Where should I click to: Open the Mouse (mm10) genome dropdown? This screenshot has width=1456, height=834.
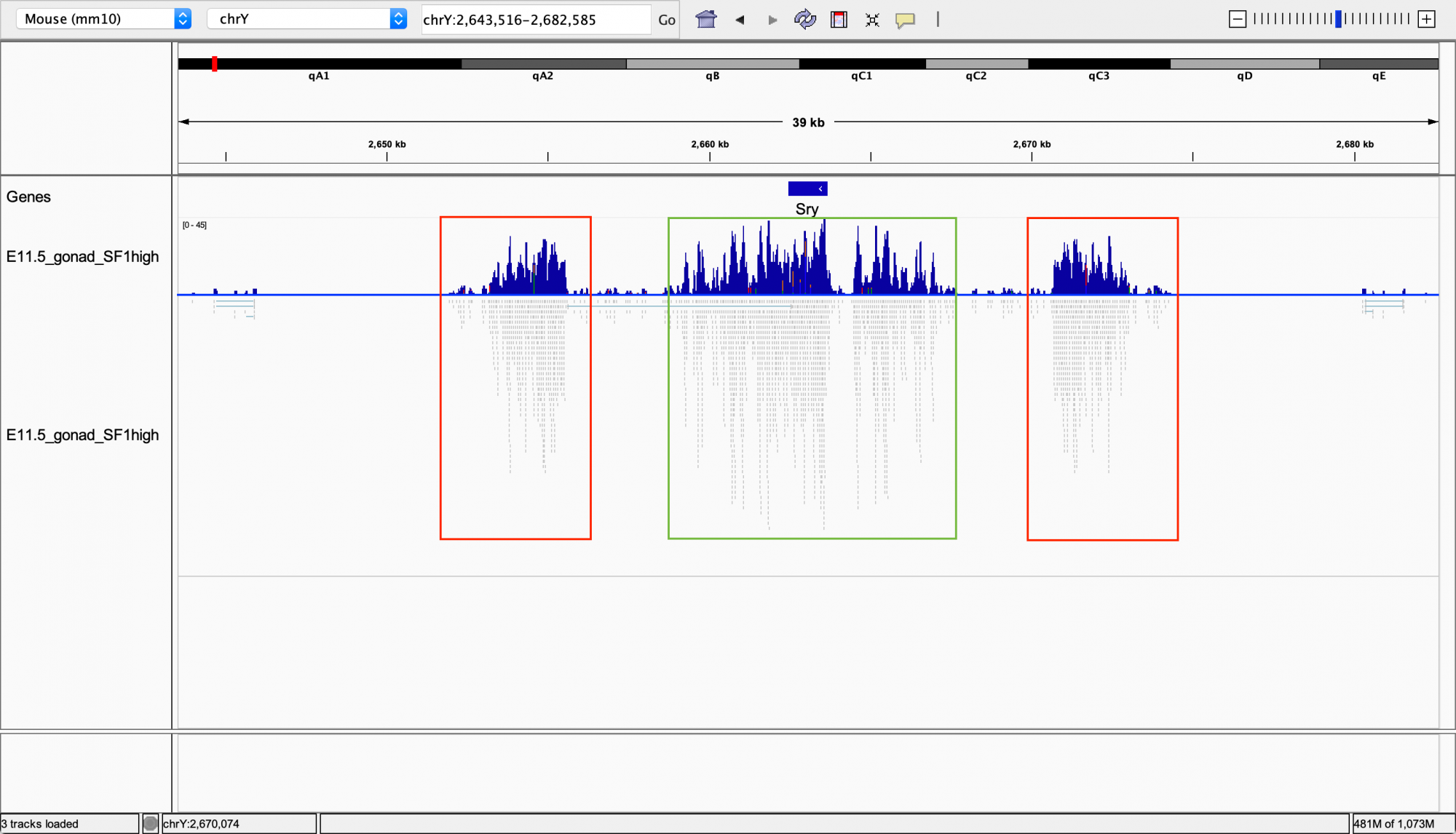click(x=103, y=19)
